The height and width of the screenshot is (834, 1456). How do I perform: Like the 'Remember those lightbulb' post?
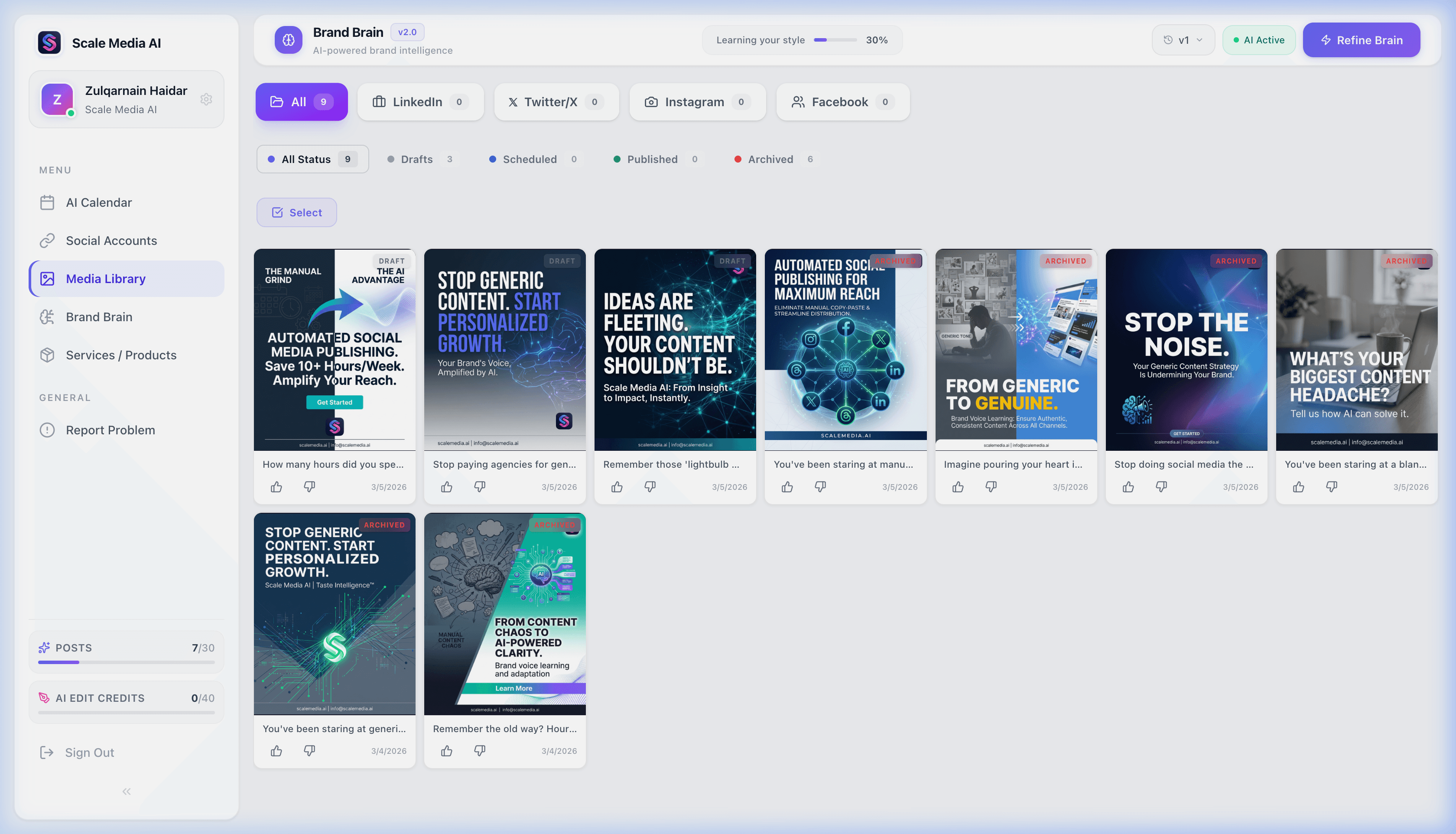[617, 487]
